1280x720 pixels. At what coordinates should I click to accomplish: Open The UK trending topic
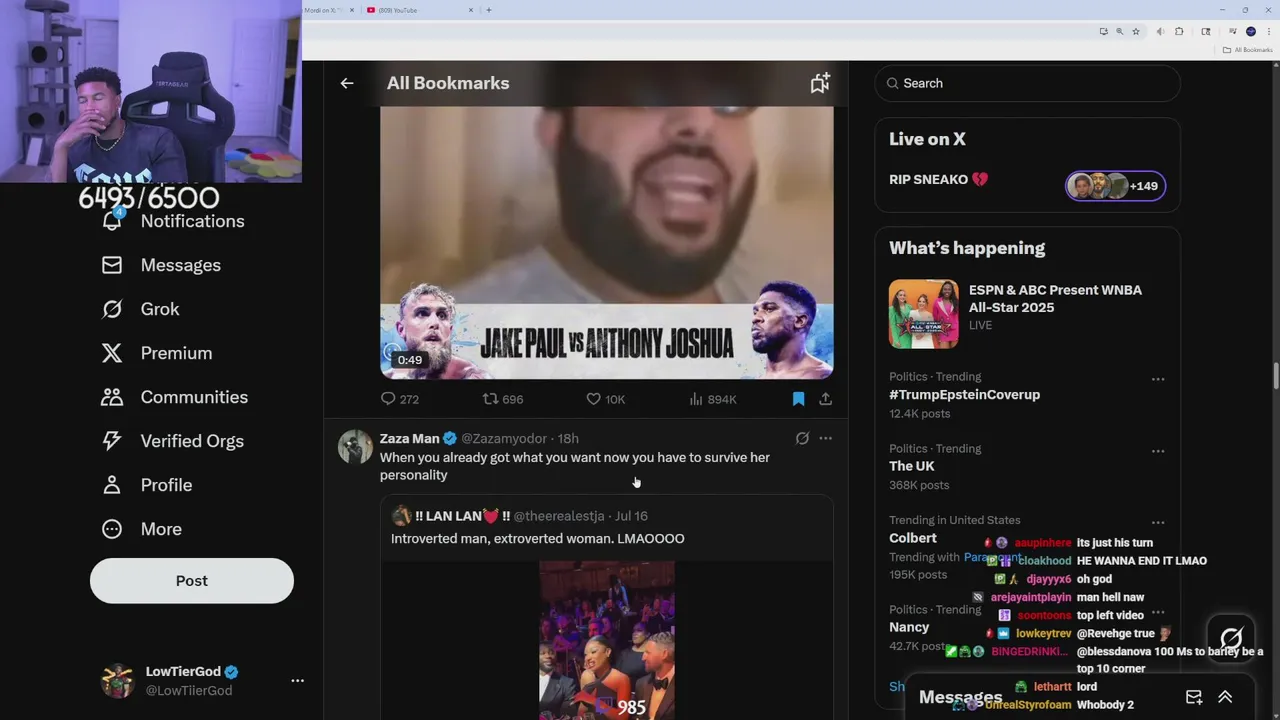coord(912,466)
